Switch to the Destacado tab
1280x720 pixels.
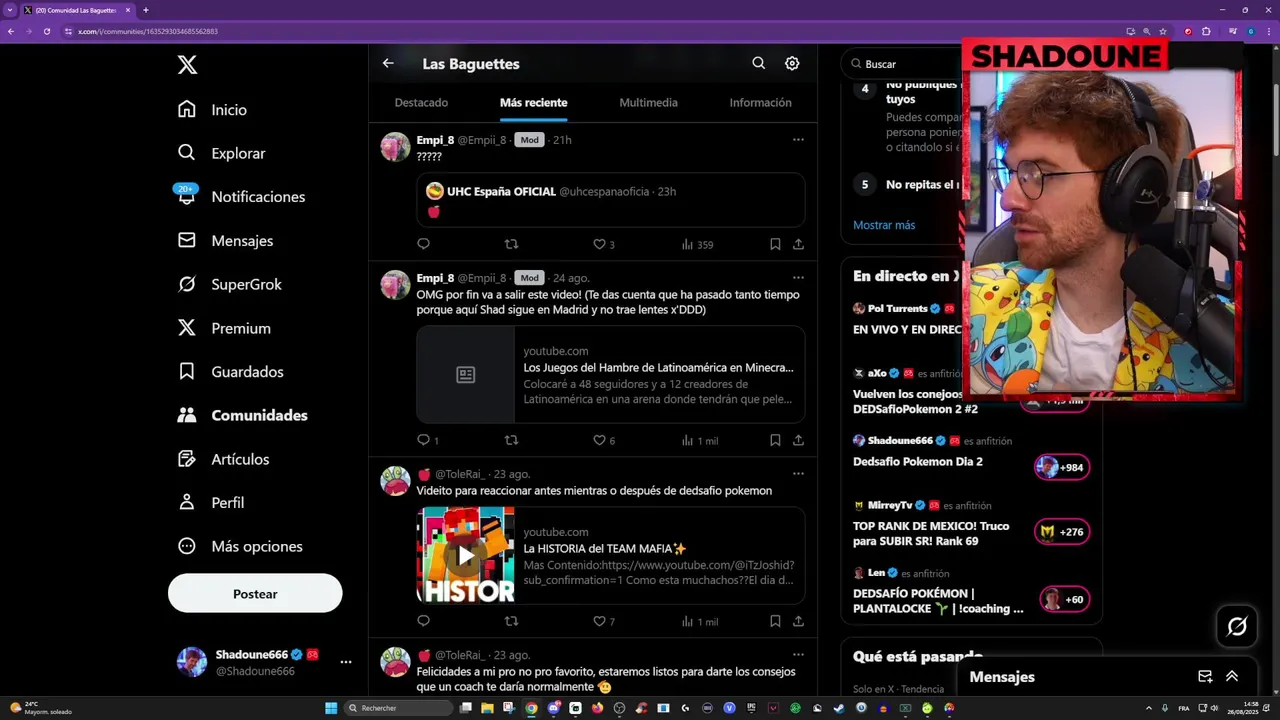pos(421,102)
